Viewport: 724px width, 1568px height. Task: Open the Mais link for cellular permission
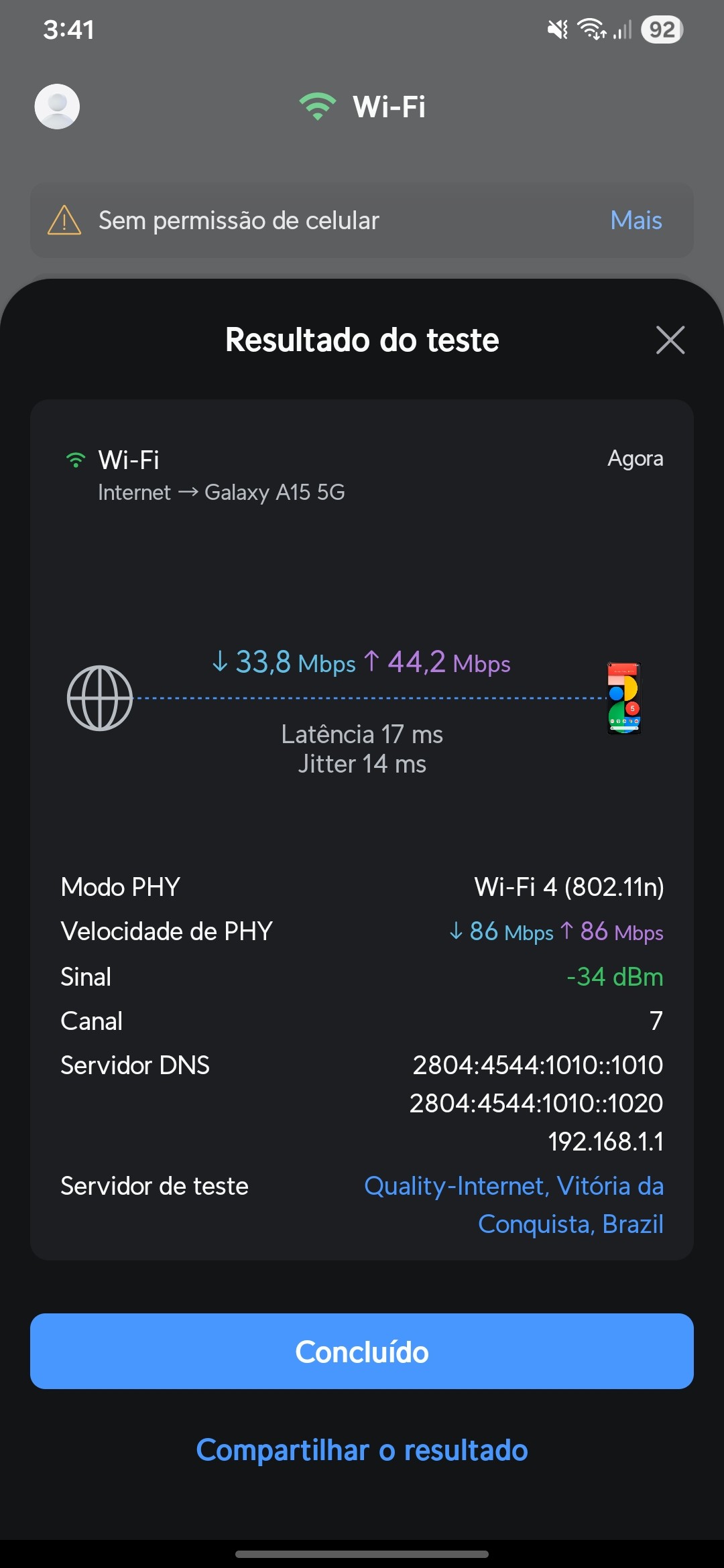tap(636, 220)
